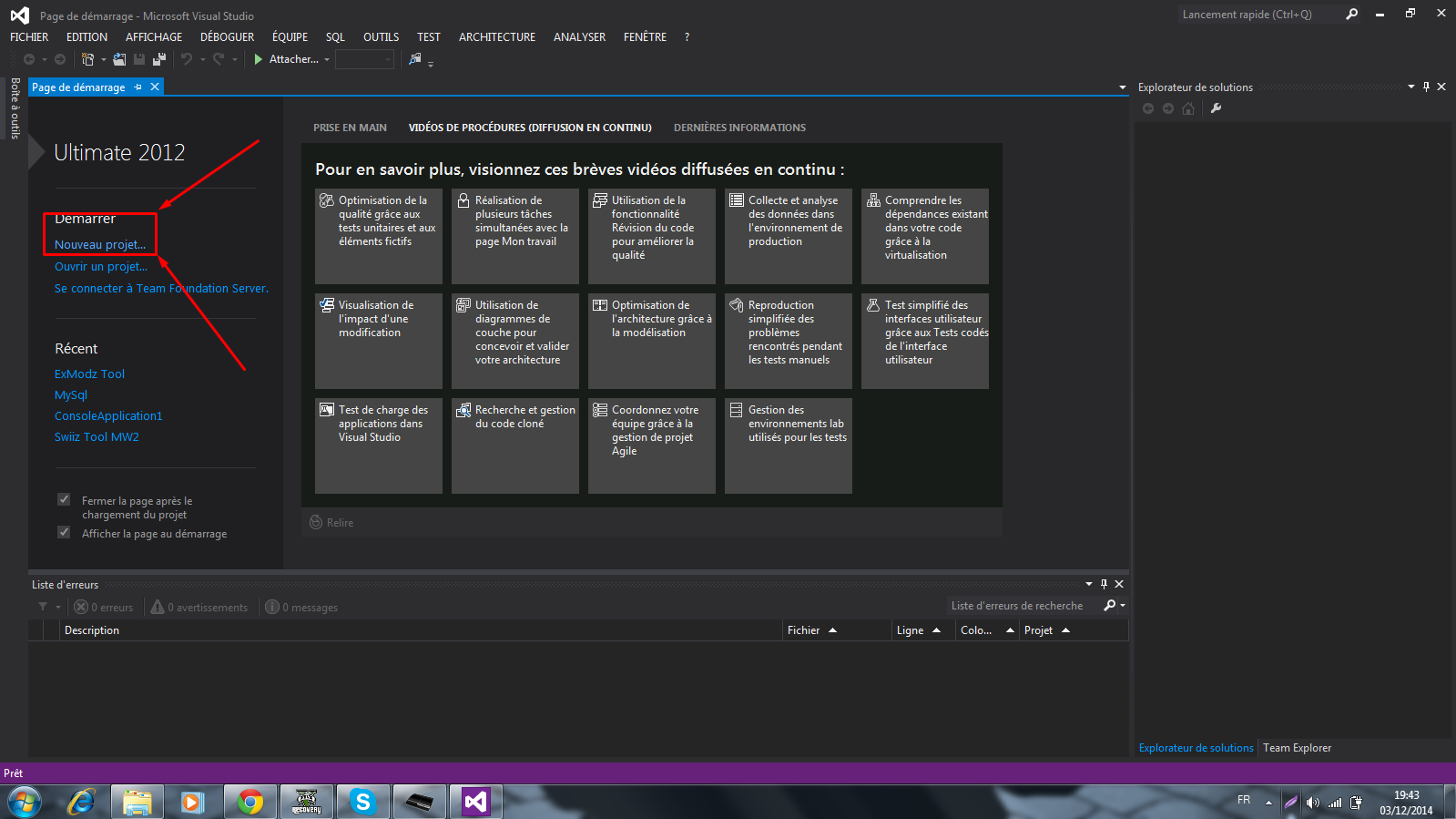
Task: Click the Visual Studio taskbar icon
Action: pos(476,802)
